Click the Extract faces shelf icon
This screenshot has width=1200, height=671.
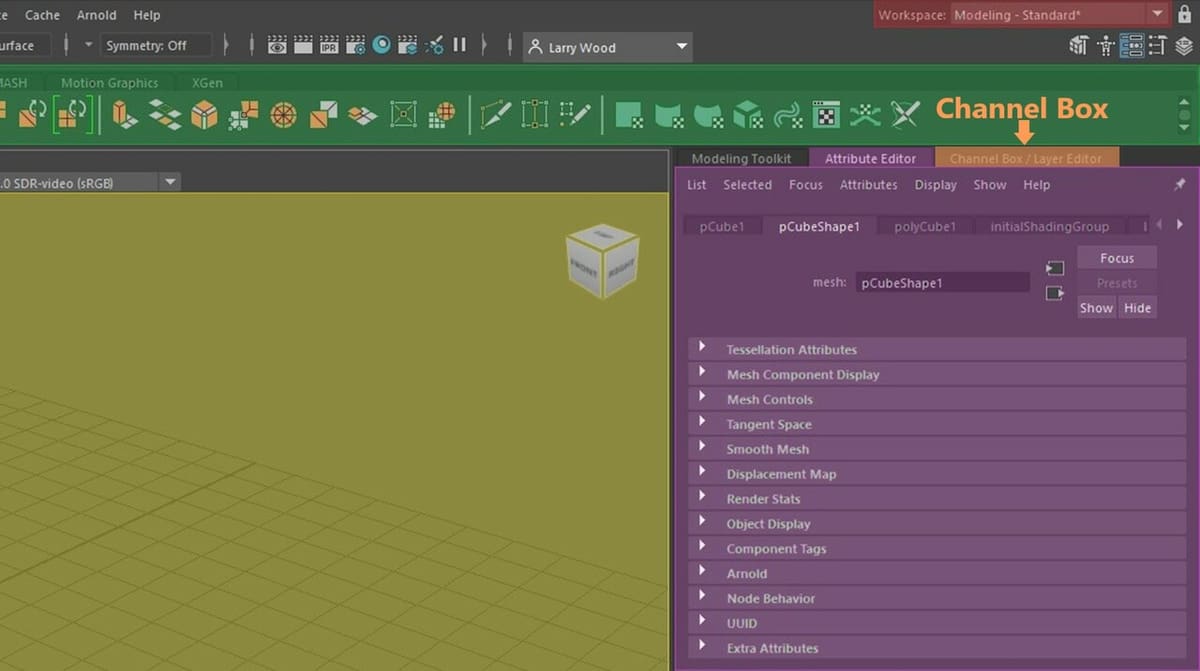pyautogui.click(x=362, y=115)
